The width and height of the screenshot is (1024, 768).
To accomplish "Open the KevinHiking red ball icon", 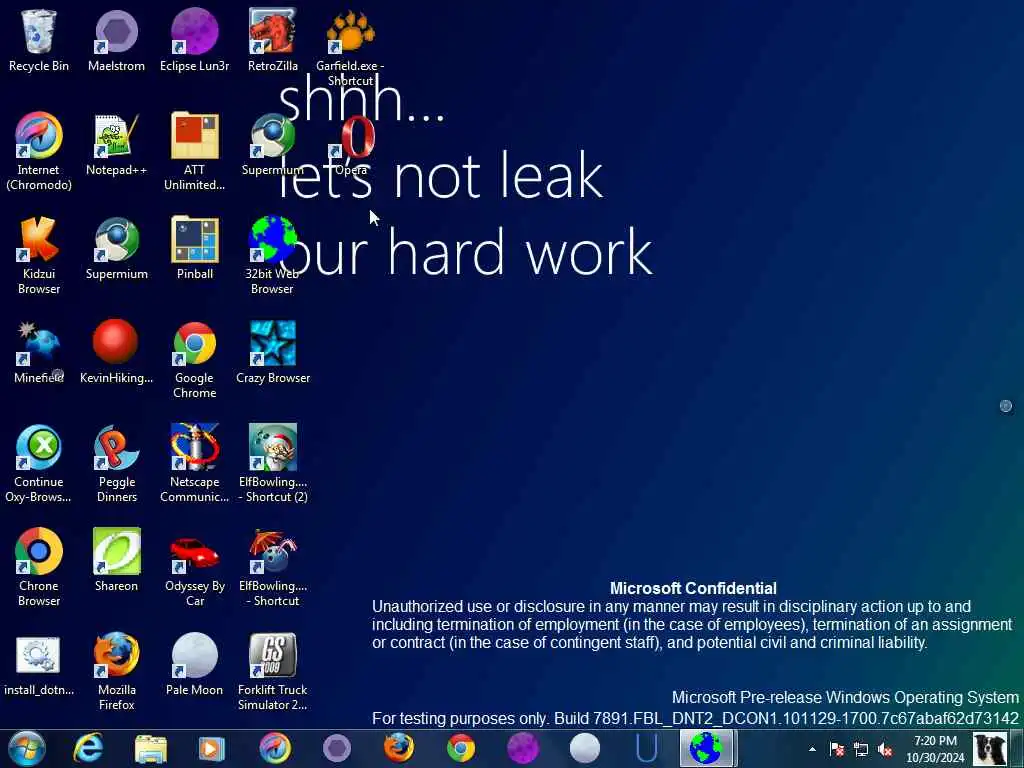I will pyautogui.click(x=116, y=353).
